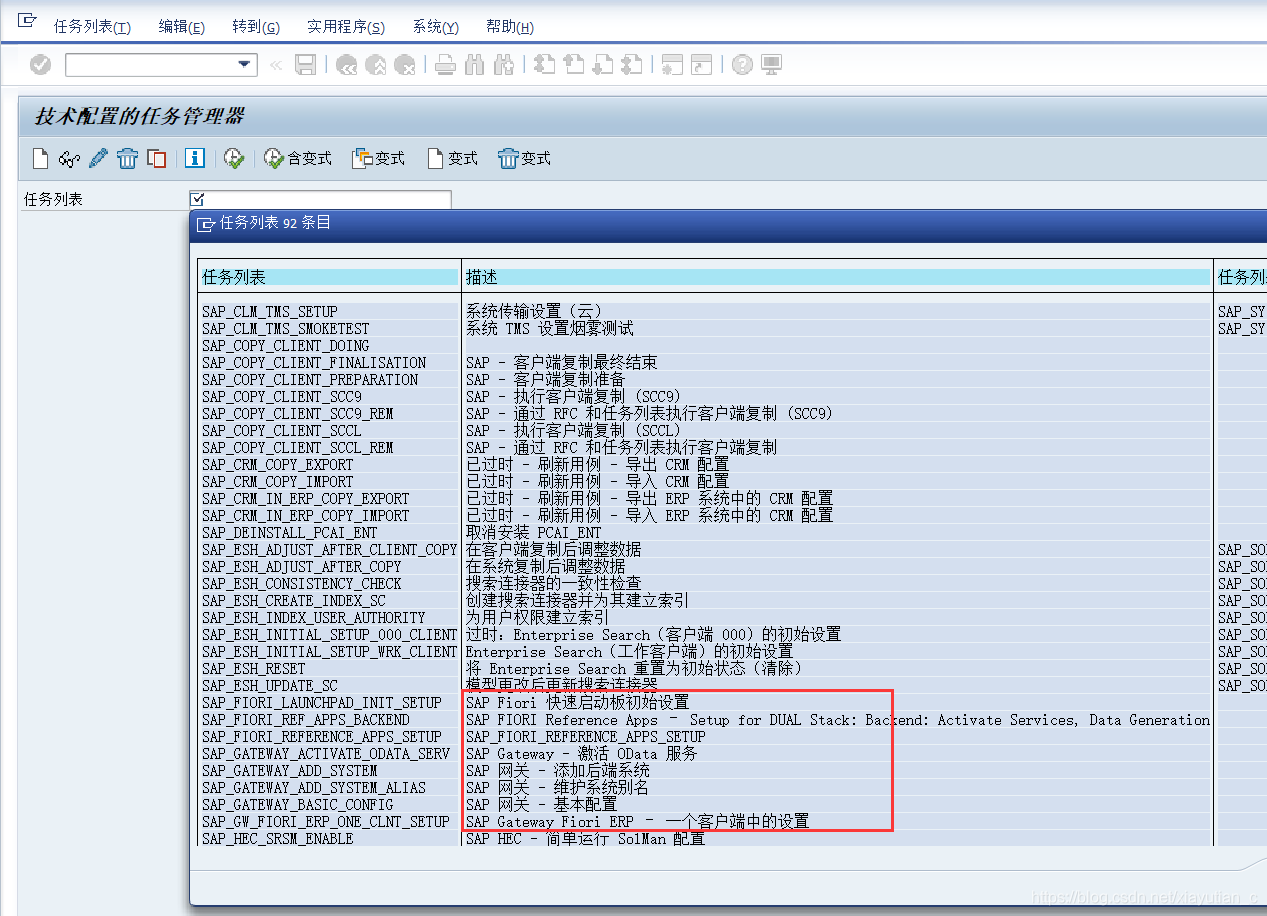The width and height of the screenshot is (1267, 916).
Task: Open the 帮助(H) menu
Action: (x=510, y=27)
